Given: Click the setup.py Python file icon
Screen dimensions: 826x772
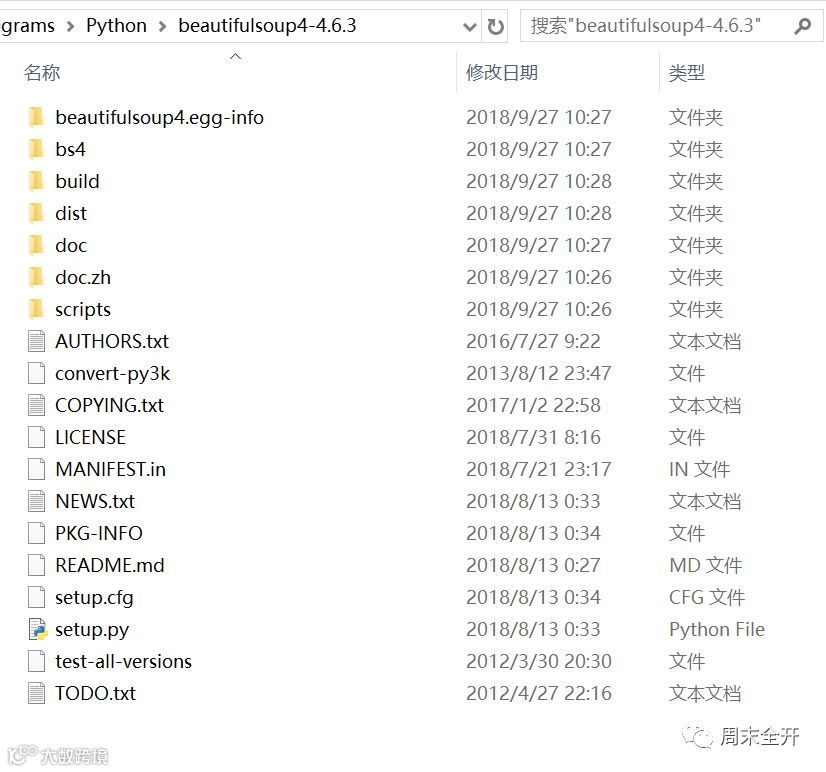Looking at the screenshot, I should pyautogui.click(x=37, y=629).
